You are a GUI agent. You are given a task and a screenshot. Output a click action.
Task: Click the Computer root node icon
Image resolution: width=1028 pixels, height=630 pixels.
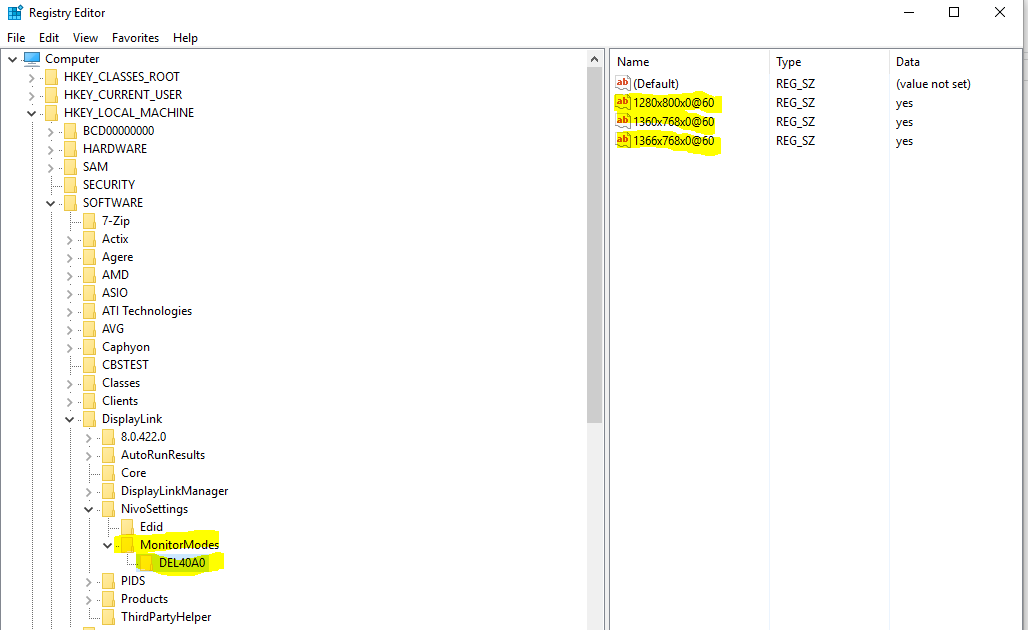32,59
